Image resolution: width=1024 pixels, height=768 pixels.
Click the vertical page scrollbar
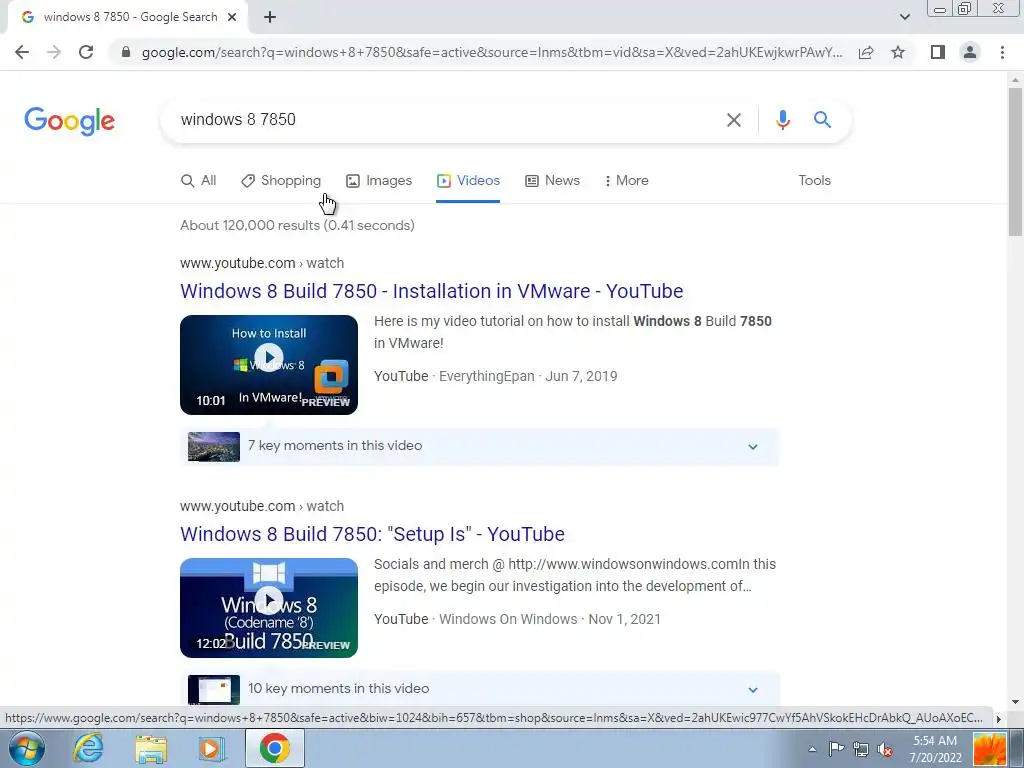(x=1015, y=161)
